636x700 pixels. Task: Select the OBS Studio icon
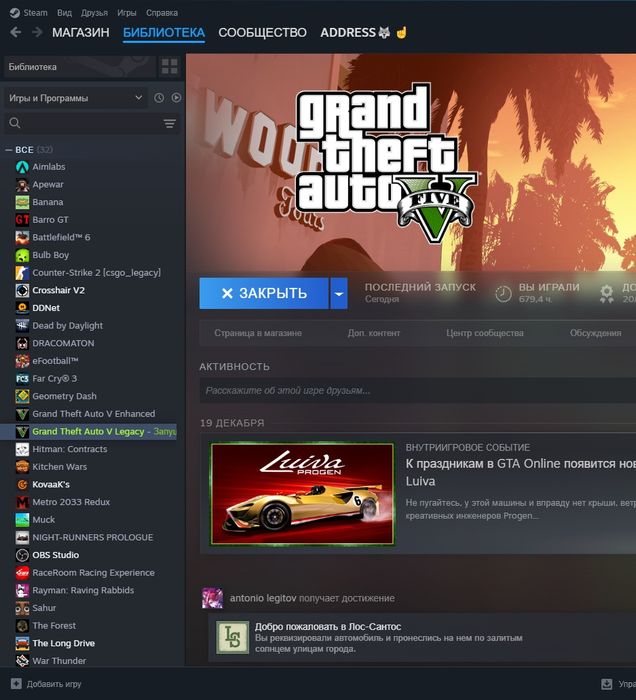click(22, 555)
